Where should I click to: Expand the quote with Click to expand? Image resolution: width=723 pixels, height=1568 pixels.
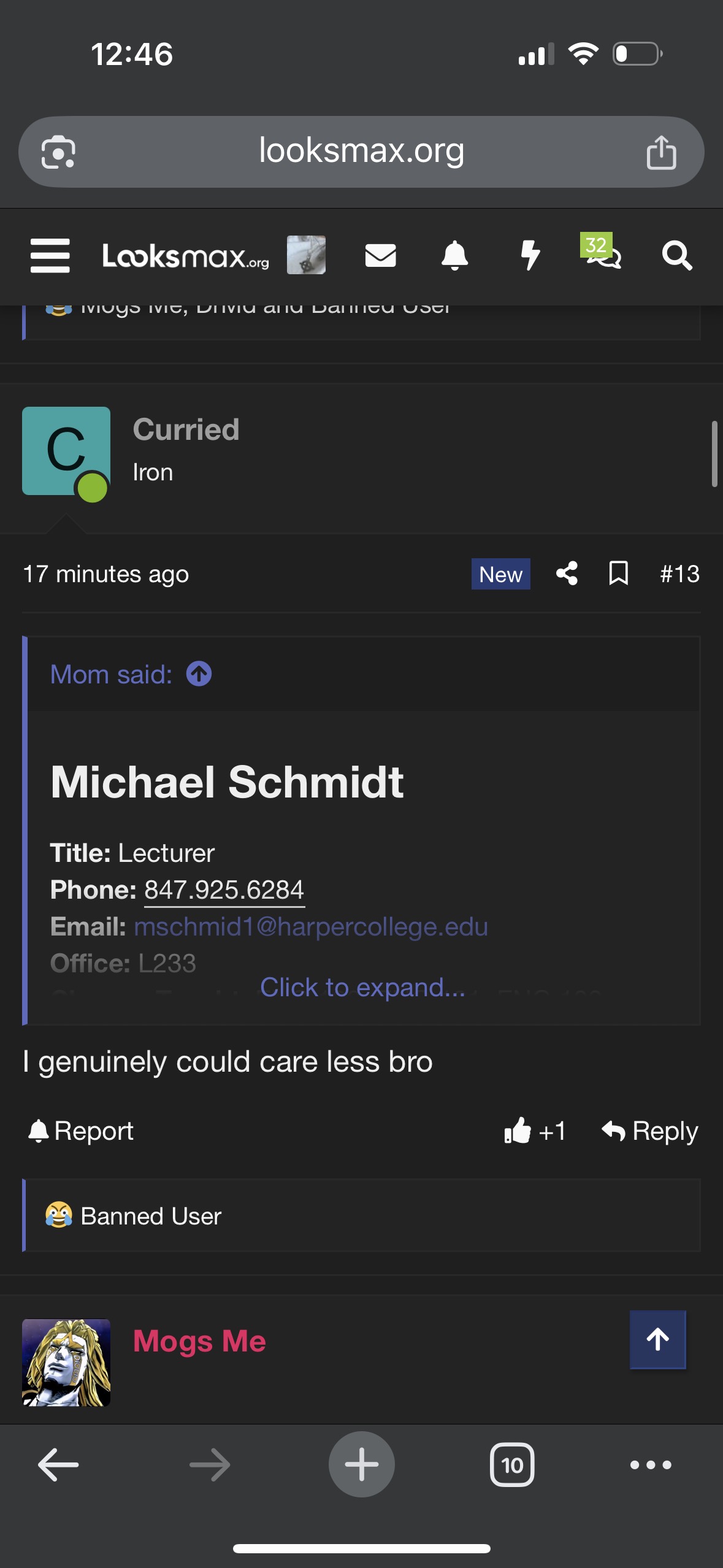(x=362, y=987)
